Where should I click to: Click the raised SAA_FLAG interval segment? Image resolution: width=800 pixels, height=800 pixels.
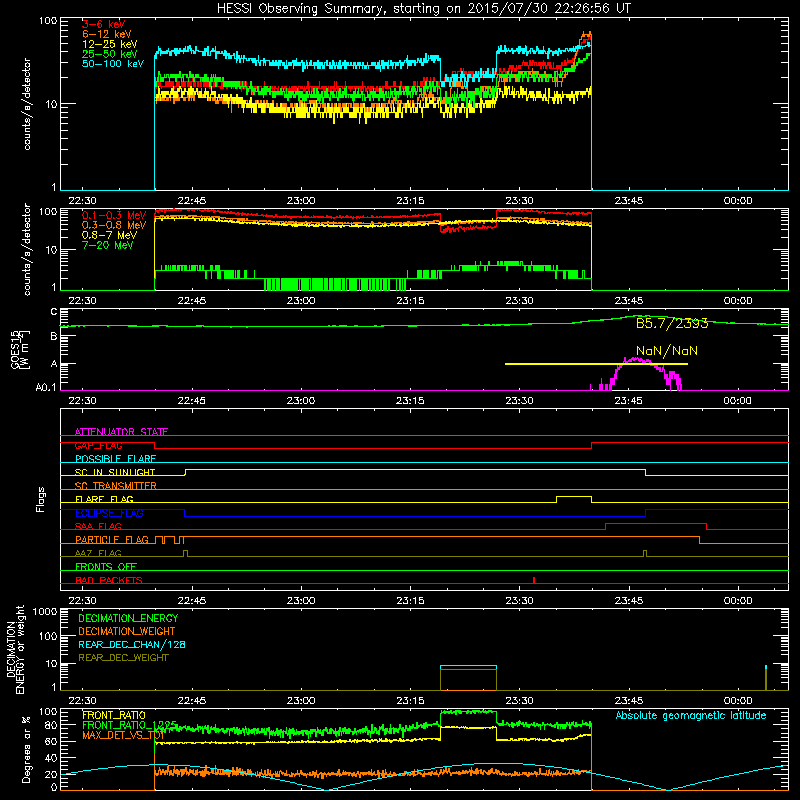click(656, 523)
